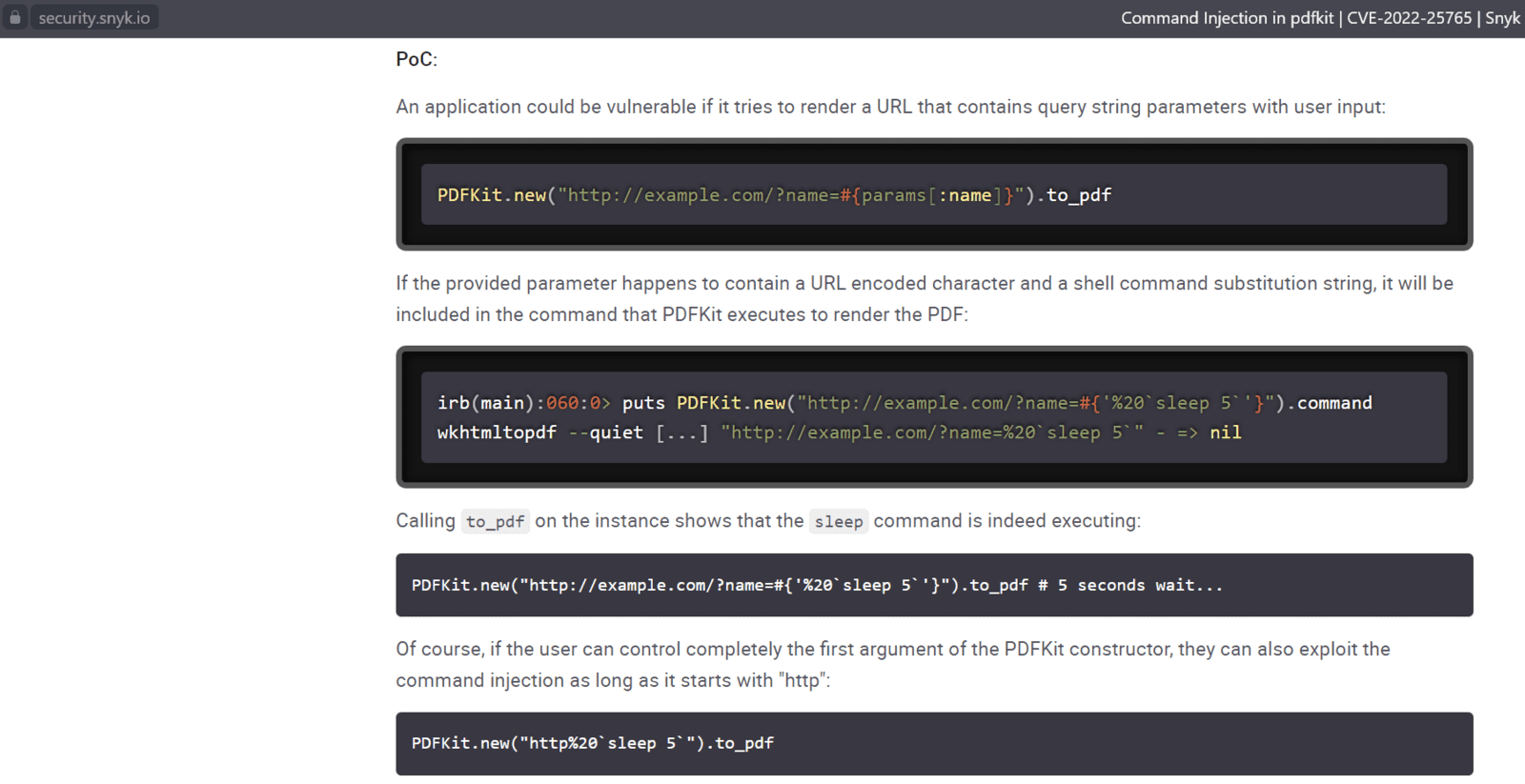The height and width of the screenshot is (784, 1525).
Task: Click the code PDFKit.new("http%20`sleep 5`").to_pdf
Action: 592,743
